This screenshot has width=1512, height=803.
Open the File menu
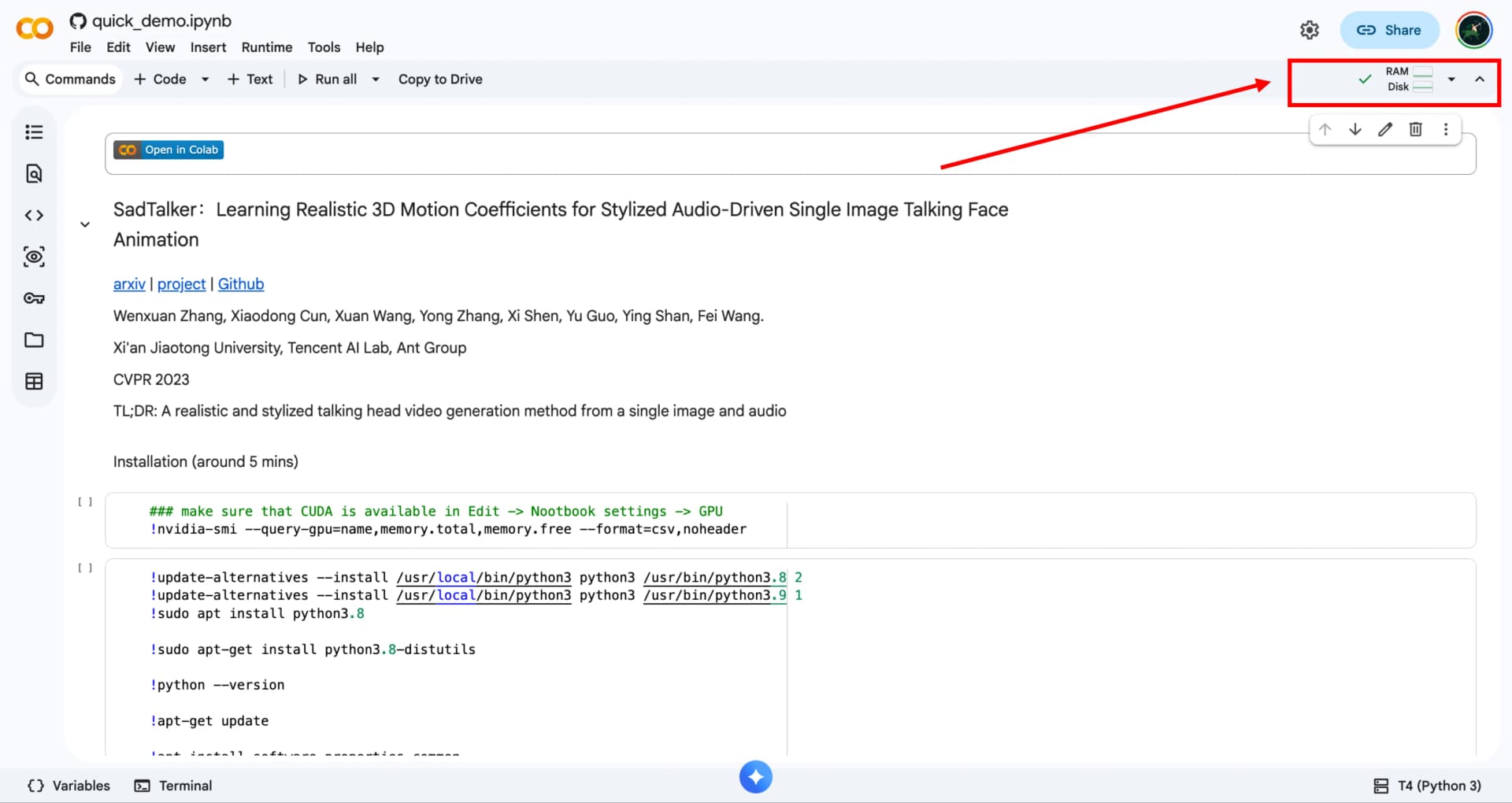coord(80,47)
